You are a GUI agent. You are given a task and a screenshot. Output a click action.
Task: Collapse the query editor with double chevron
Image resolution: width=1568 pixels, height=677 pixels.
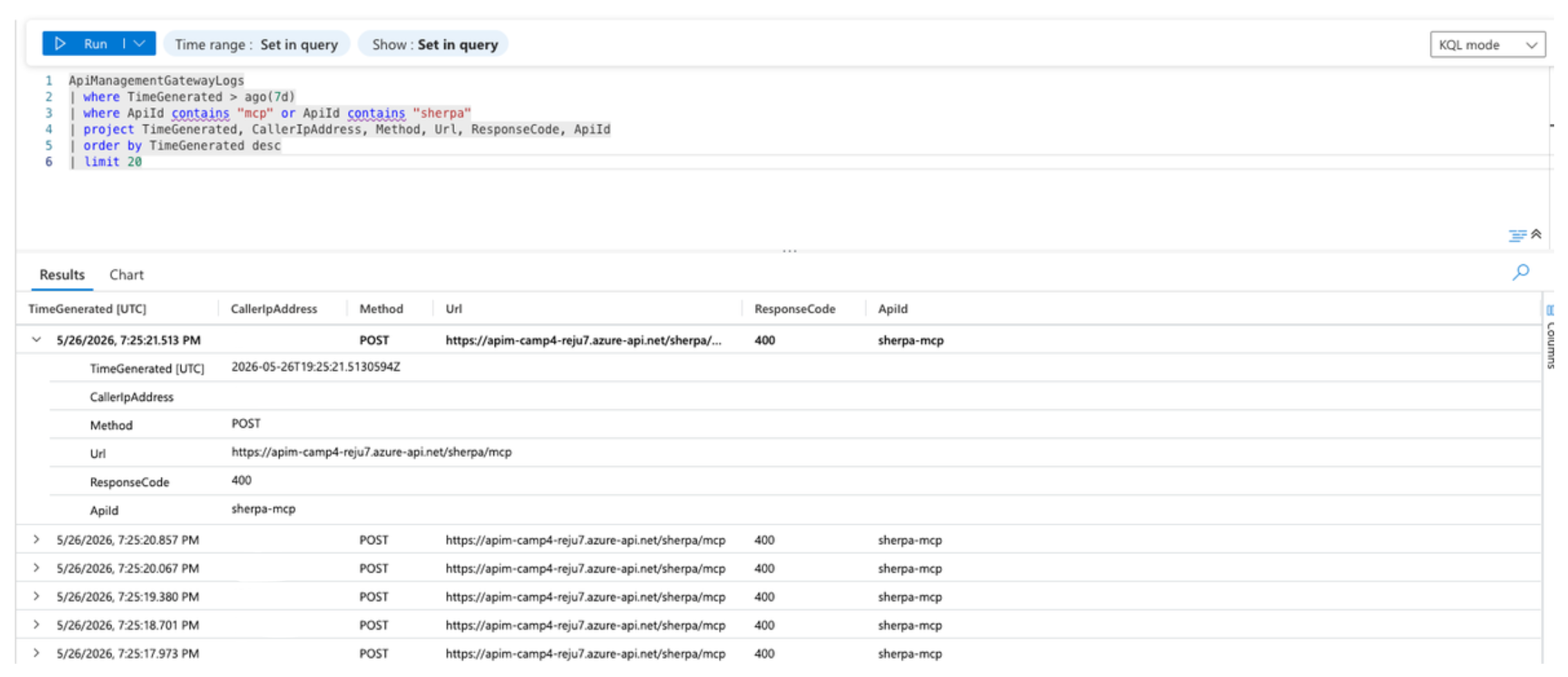[1536, 234]
